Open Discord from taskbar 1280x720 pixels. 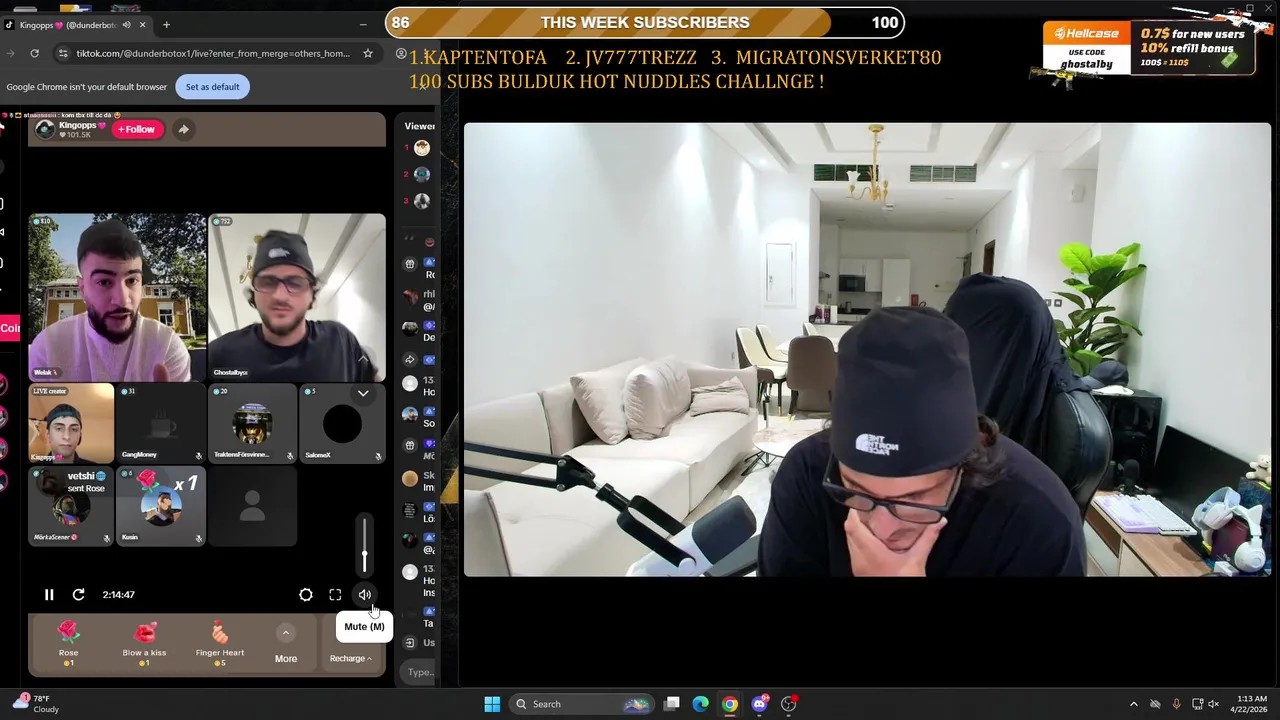[x=760, y=704]
